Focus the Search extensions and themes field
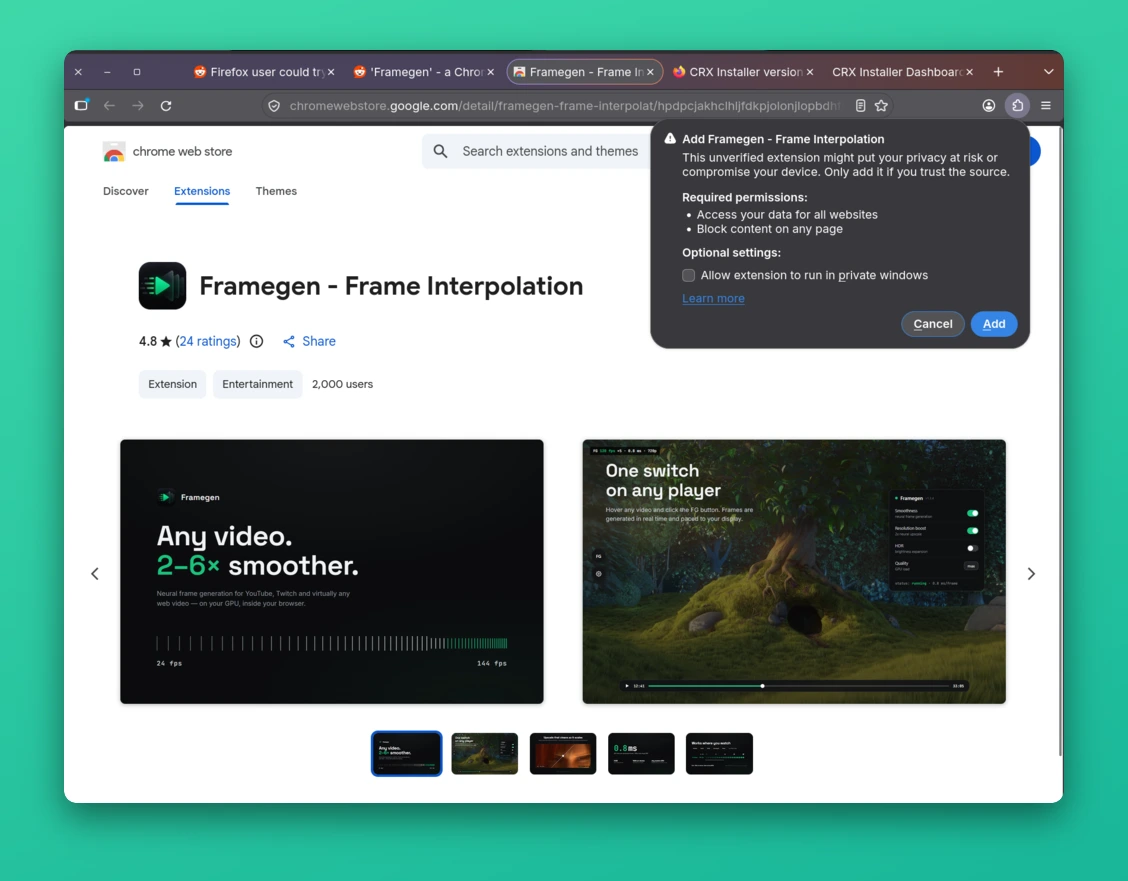The height and width of the screenshot is (881, 1128). [x=550, y=151]
